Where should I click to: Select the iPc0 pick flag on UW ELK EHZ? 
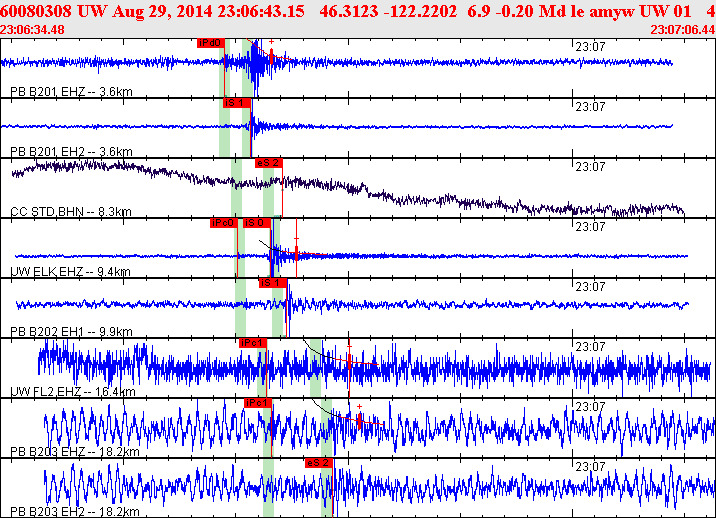coord(224,223)
